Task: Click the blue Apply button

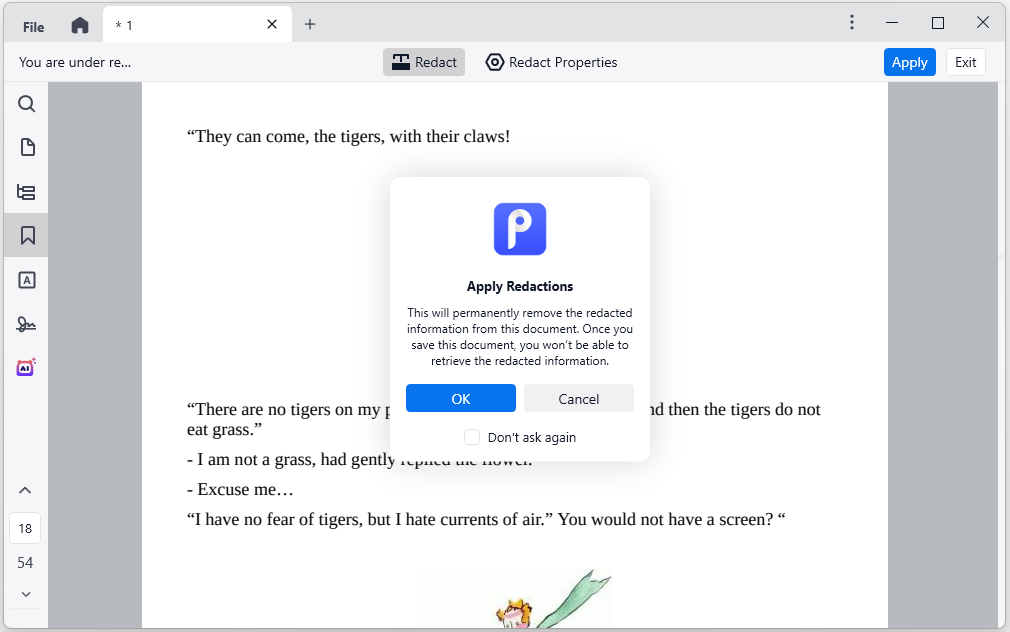Action: pyautogui.click(x=910, y=62)
